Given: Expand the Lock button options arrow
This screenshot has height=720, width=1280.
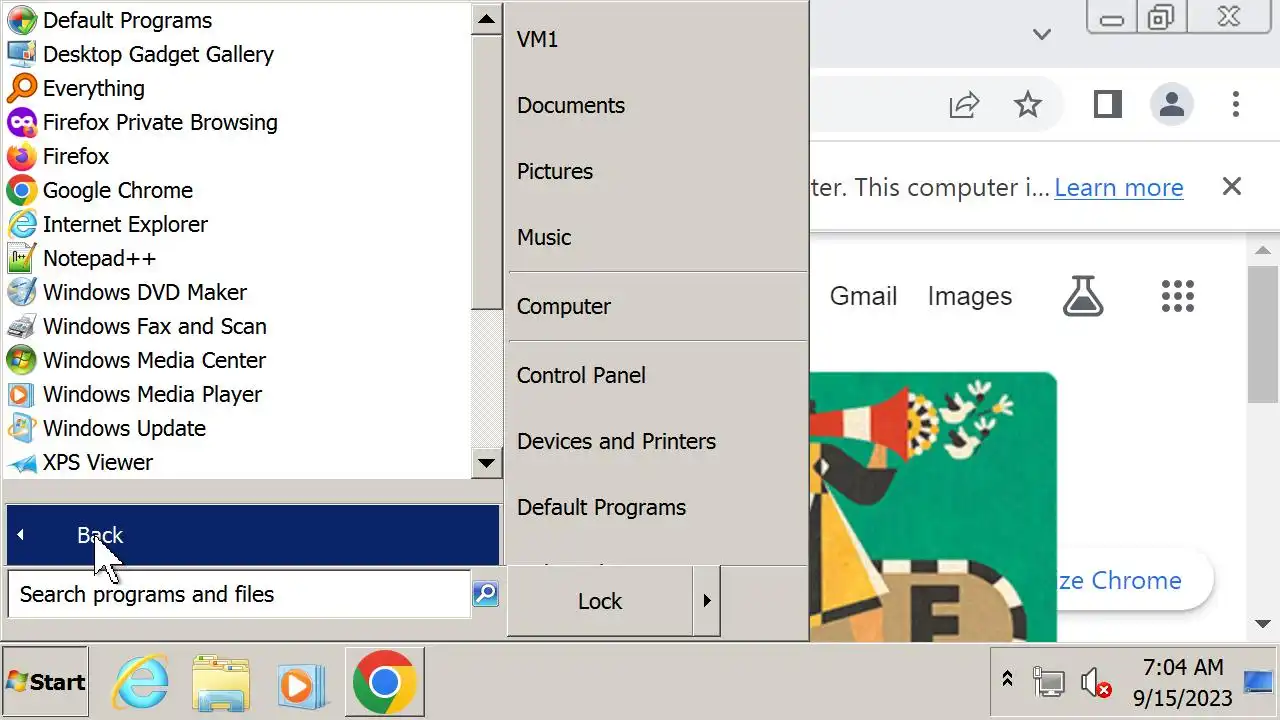Looking at the screenshot, I should (706, 601).
